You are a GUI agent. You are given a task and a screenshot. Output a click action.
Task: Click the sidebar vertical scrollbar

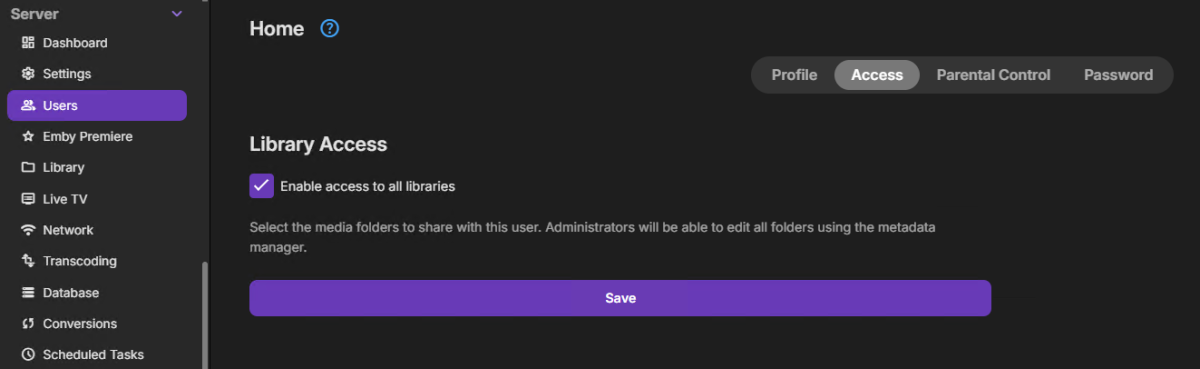(205, 315)
